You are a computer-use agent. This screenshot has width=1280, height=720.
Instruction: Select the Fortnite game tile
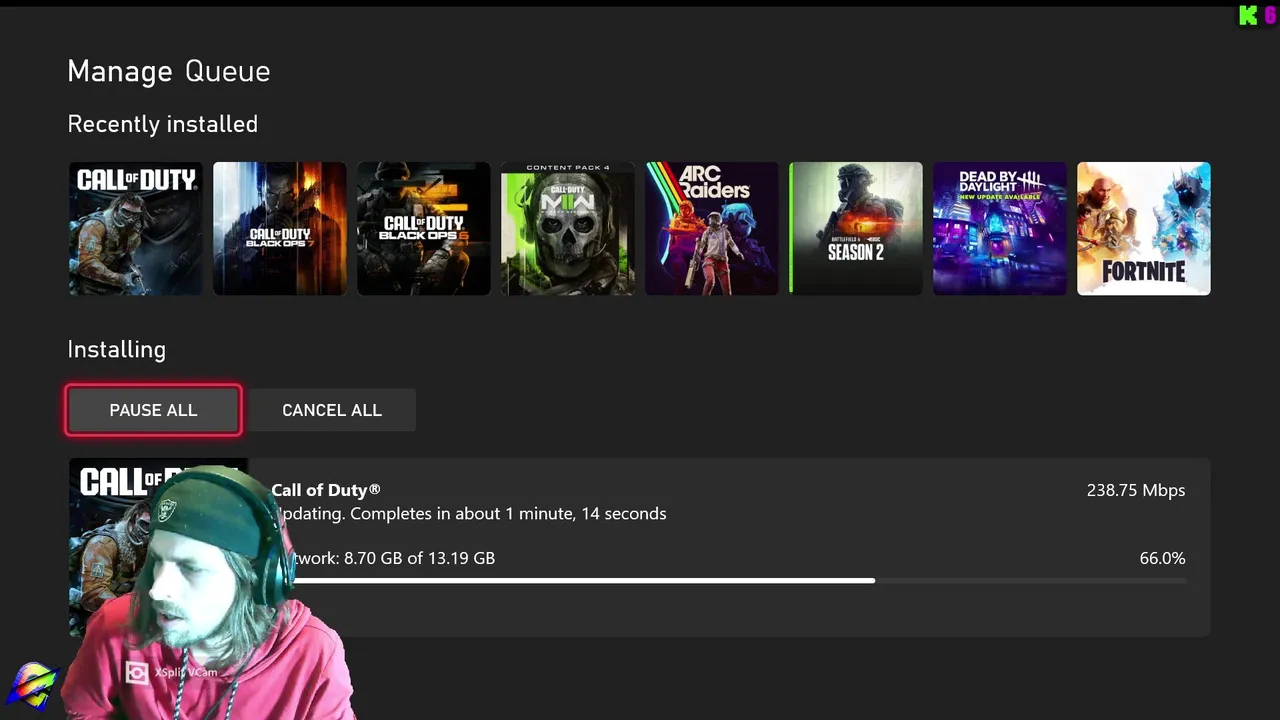pyautogui.click(x=1144, y=229)
